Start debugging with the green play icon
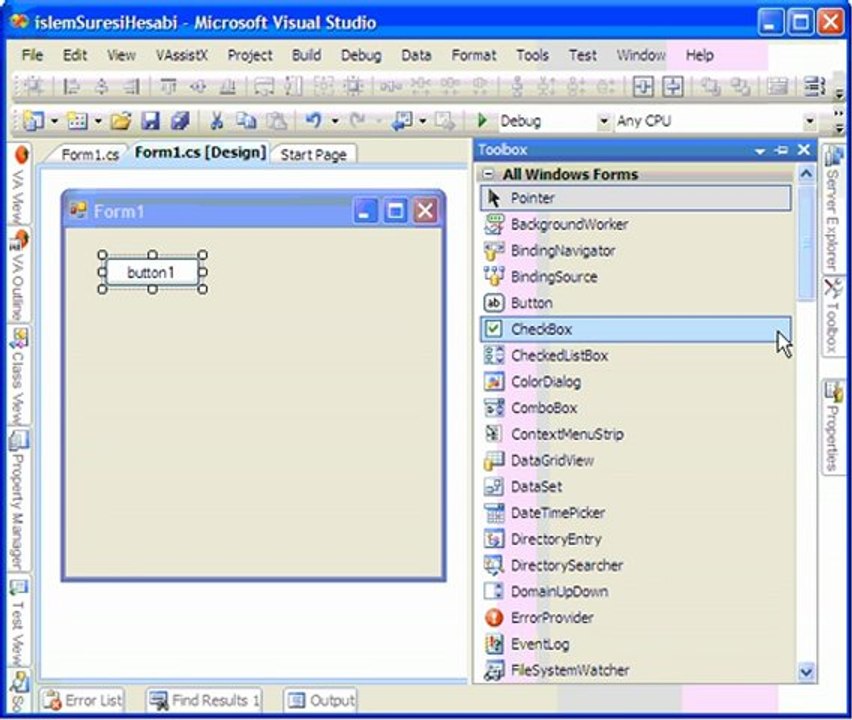 click(x=481, y=120)
